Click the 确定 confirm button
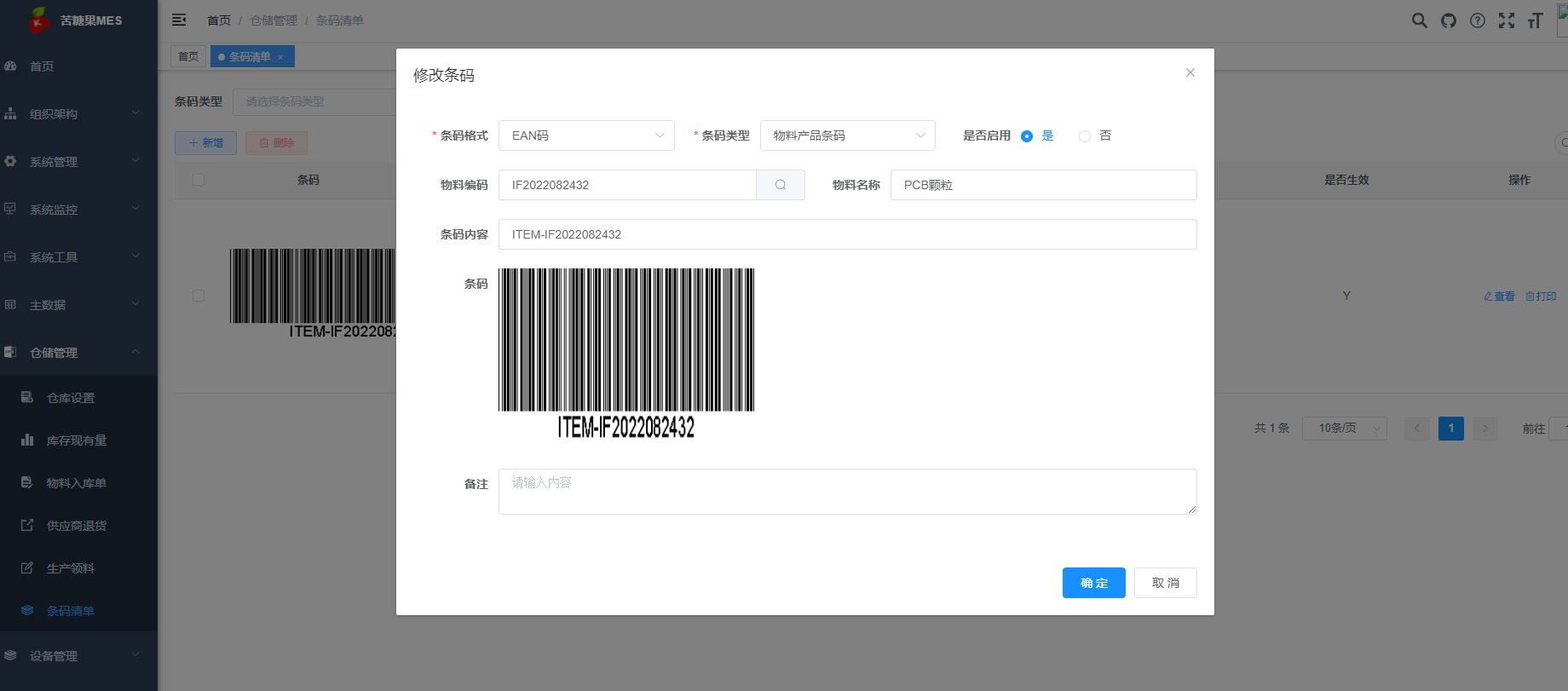The width and height of the screenshot is (1568, 691). (1093, 583)
